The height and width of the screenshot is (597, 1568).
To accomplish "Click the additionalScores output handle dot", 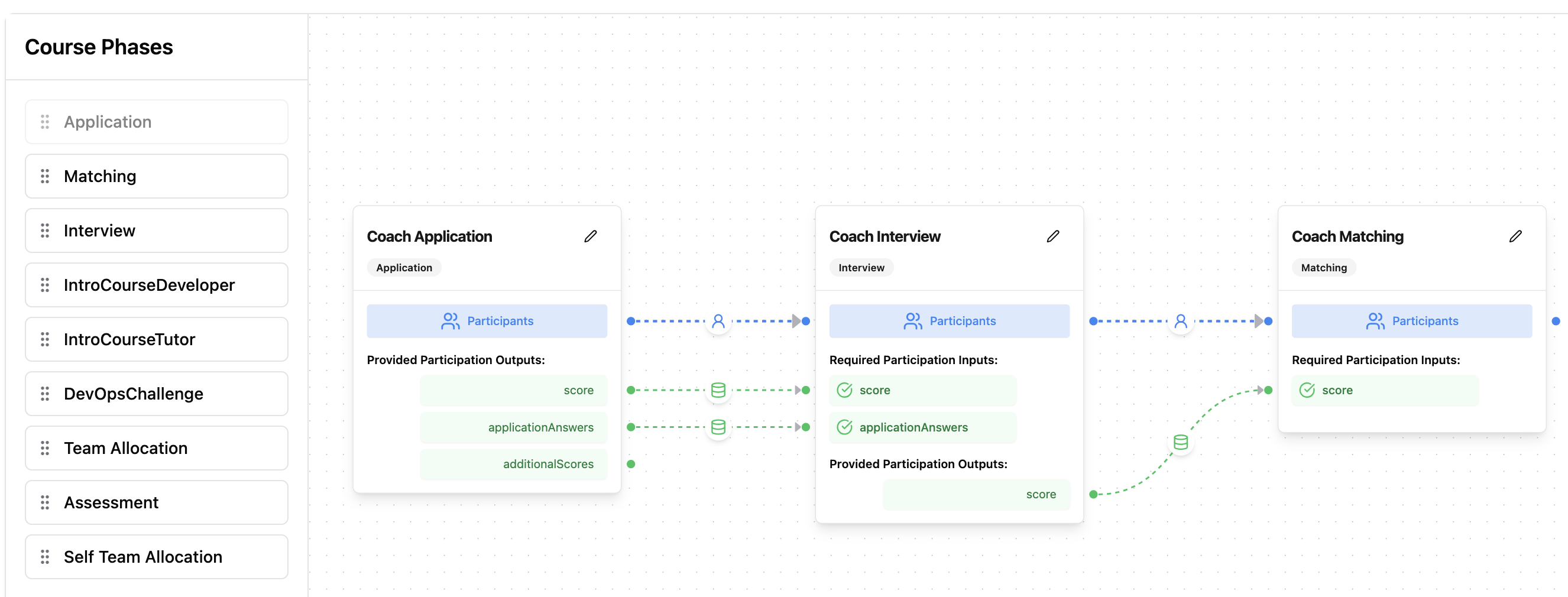I will click(x=631, y=464).
